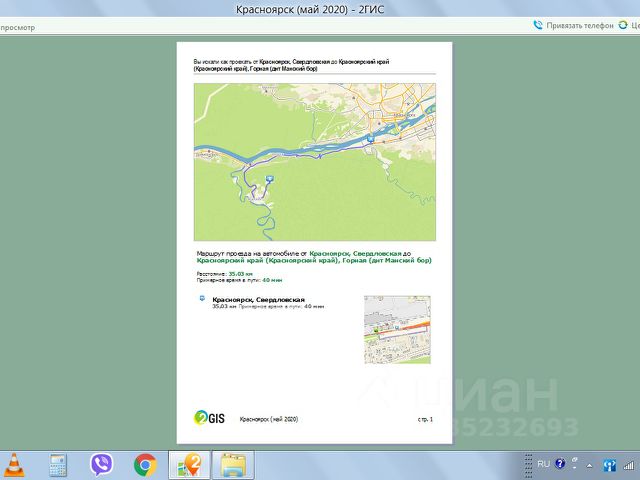Select the Просмотр tab
Image resolution: width=640 pixels, height=480 pixels.
click(x=17, y=27)
